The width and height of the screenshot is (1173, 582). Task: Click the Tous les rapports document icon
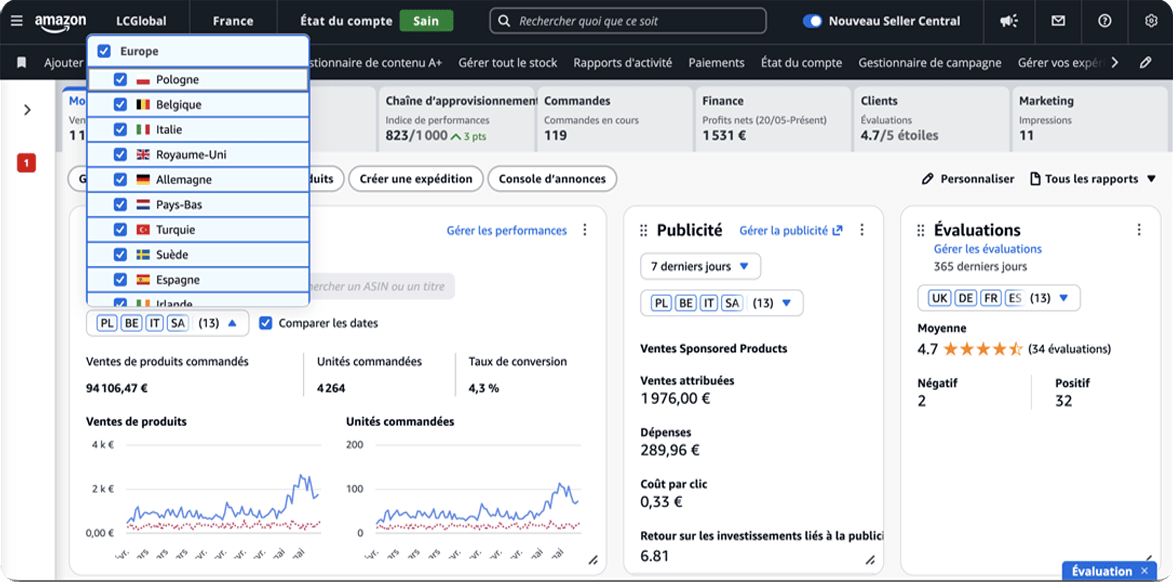tap(1035, 179)
